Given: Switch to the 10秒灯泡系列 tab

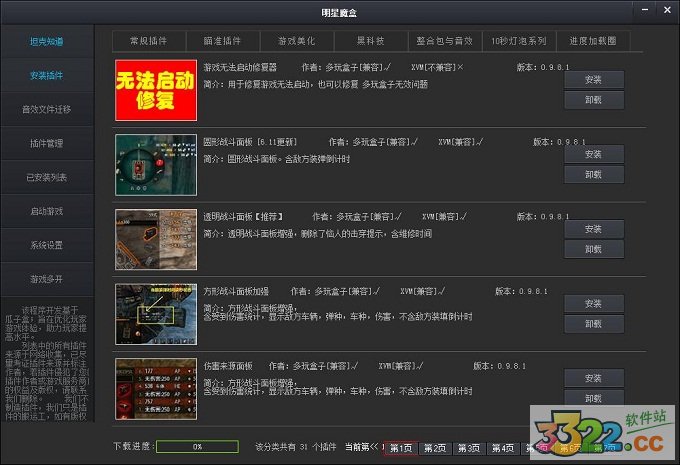Looking at the screenshot, I should tap(519, 41).
